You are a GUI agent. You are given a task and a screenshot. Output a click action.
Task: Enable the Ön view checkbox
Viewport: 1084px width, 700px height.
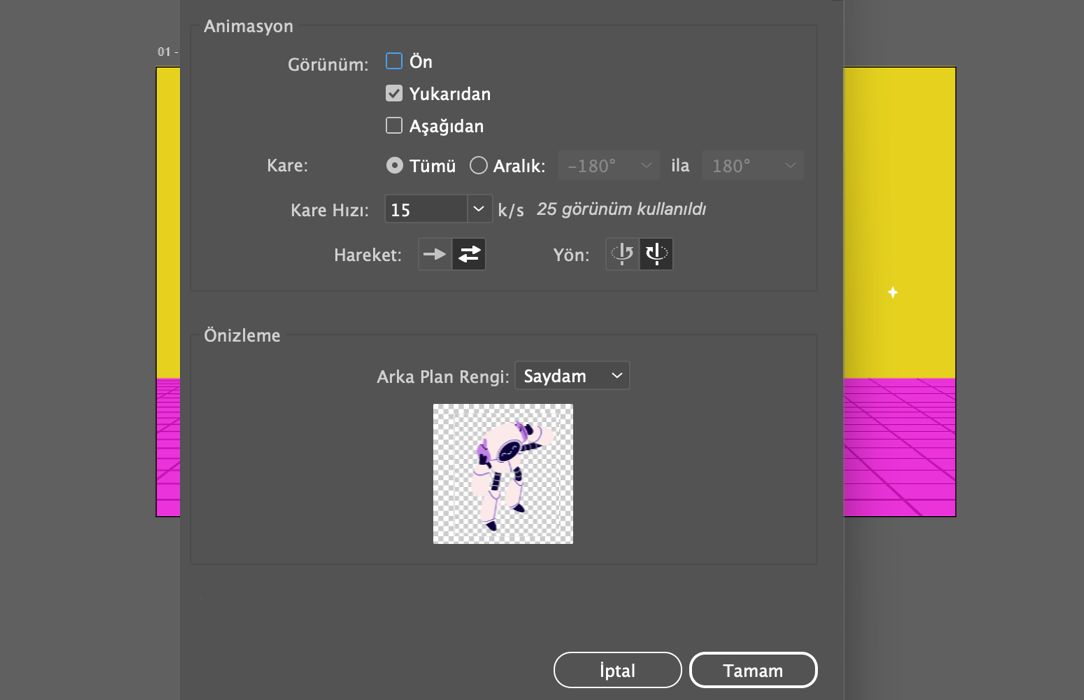tap(395, 62)
